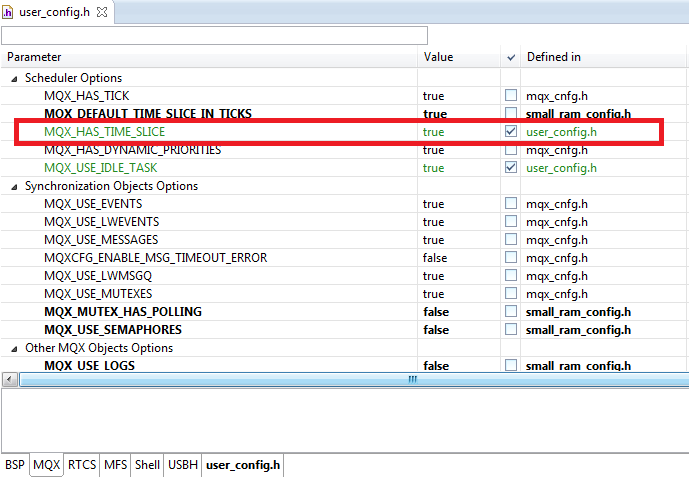Screen dimensions: 689x482
Task: Select the MQXCFG_ENABLE_MSG_TIMEOUT_ERROR parameter name
Action: tap(156, 258)
